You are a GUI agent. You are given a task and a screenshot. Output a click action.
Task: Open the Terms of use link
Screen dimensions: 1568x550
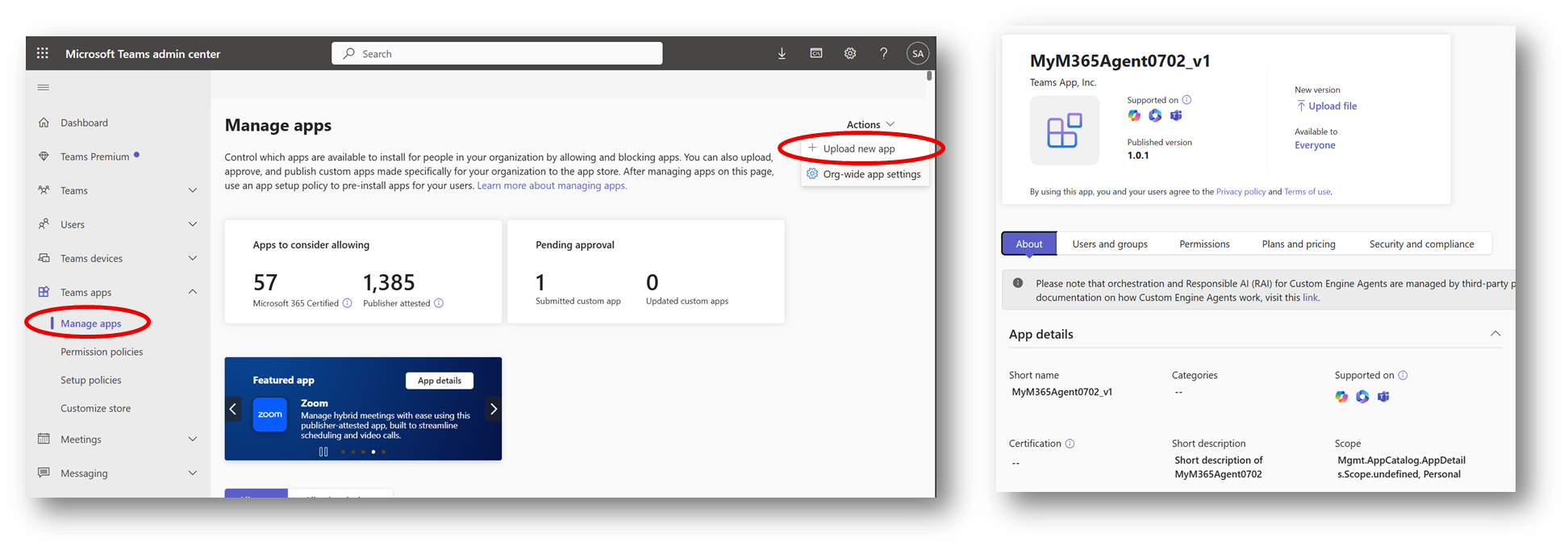pos(1307,192)
